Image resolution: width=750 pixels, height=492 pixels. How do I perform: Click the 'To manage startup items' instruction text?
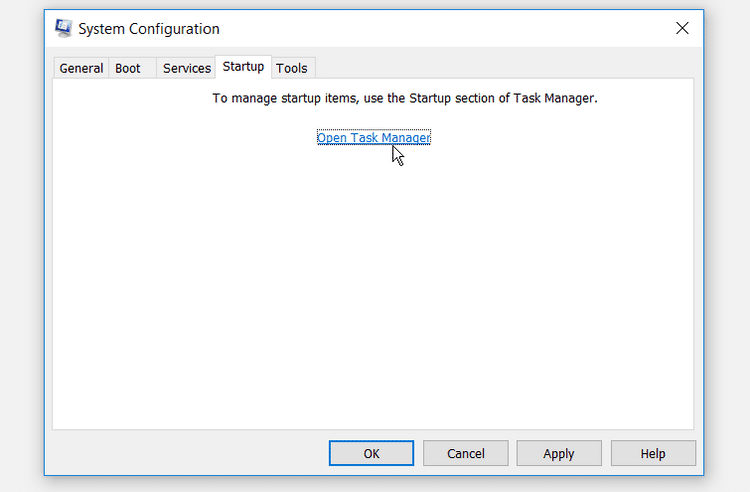pos(300,99)
